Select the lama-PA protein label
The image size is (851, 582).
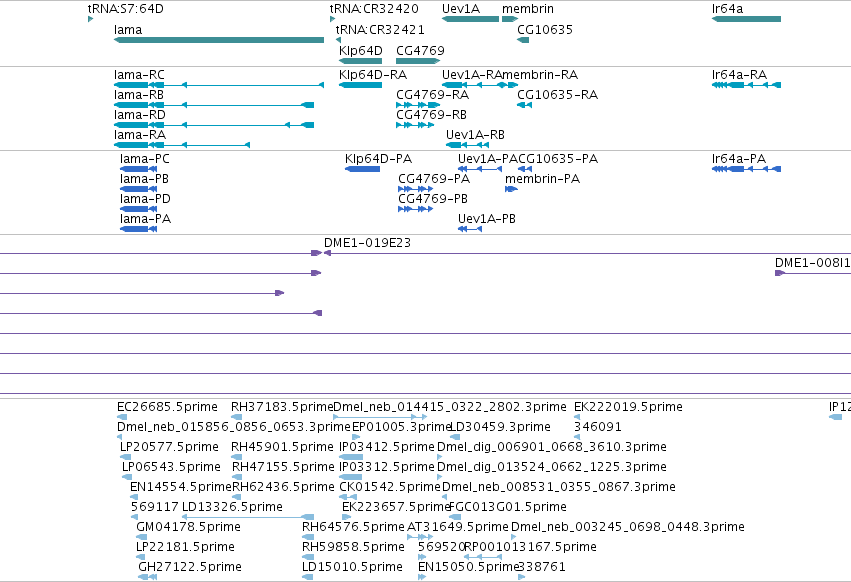tap(145, 219)
